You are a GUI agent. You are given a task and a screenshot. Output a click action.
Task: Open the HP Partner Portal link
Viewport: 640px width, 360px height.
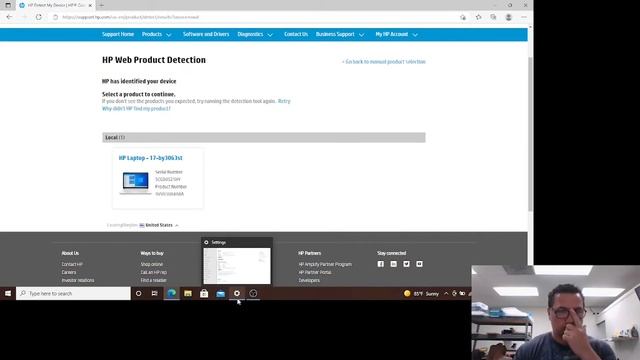coord(315,272)
